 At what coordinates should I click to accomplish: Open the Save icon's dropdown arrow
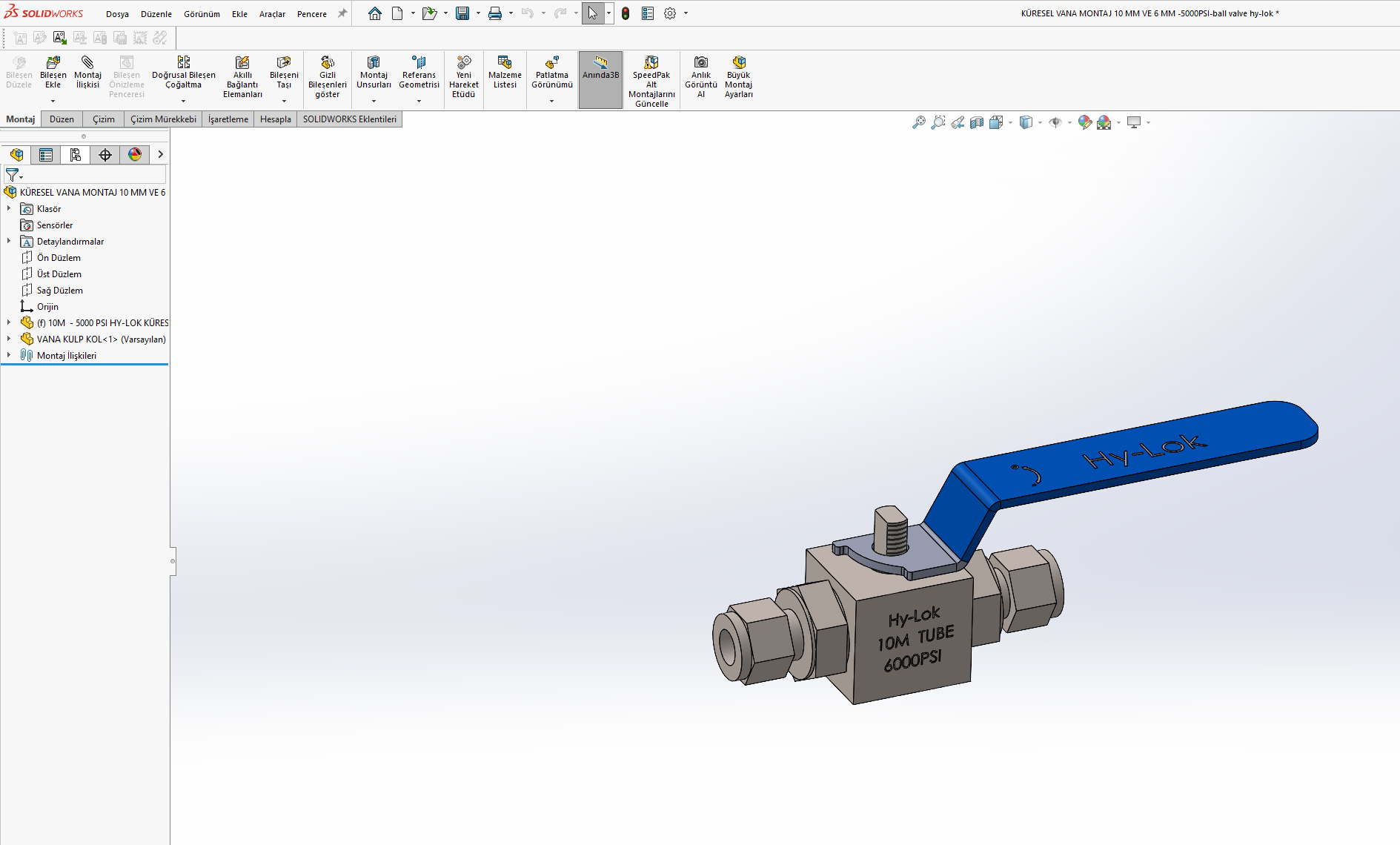[x=478, y=13]
